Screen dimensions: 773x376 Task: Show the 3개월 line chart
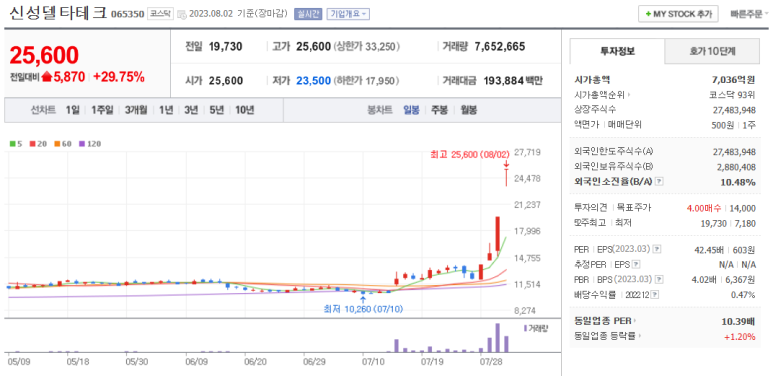coord(136,110)
